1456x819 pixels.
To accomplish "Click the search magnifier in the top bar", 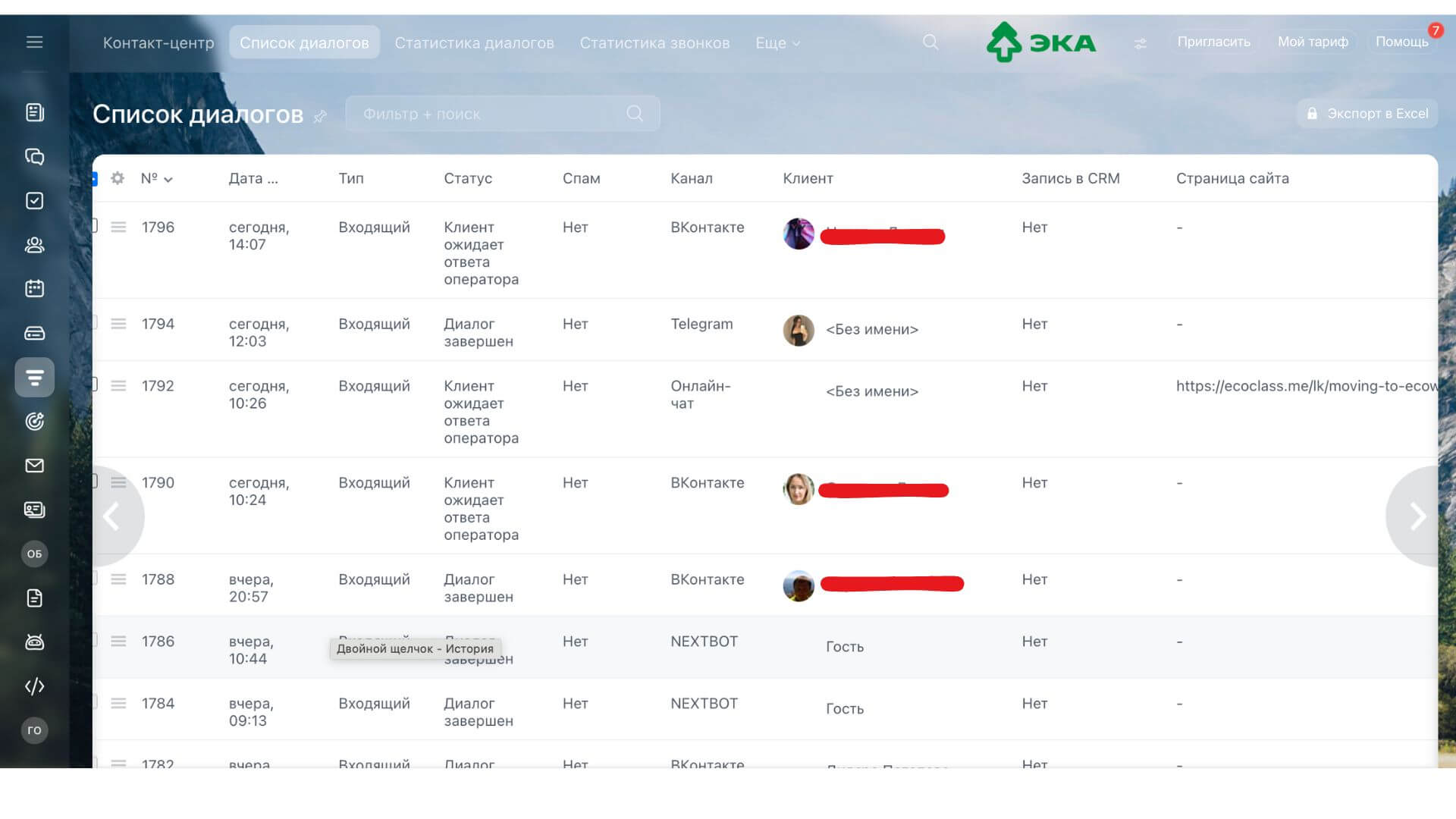I will tap(930, 42).
